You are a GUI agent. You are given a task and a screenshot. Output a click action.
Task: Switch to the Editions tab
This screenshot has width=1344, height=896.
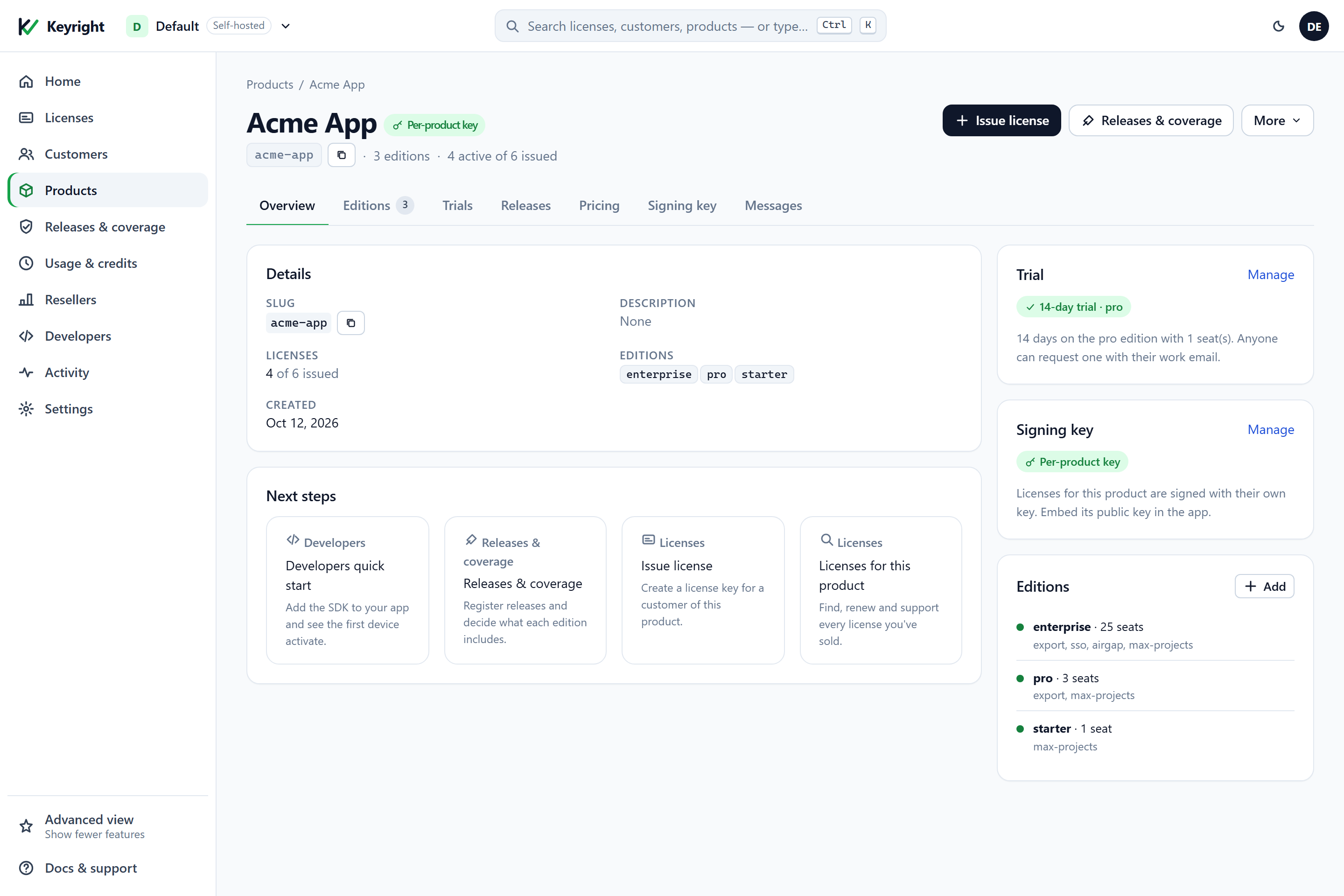378,206
